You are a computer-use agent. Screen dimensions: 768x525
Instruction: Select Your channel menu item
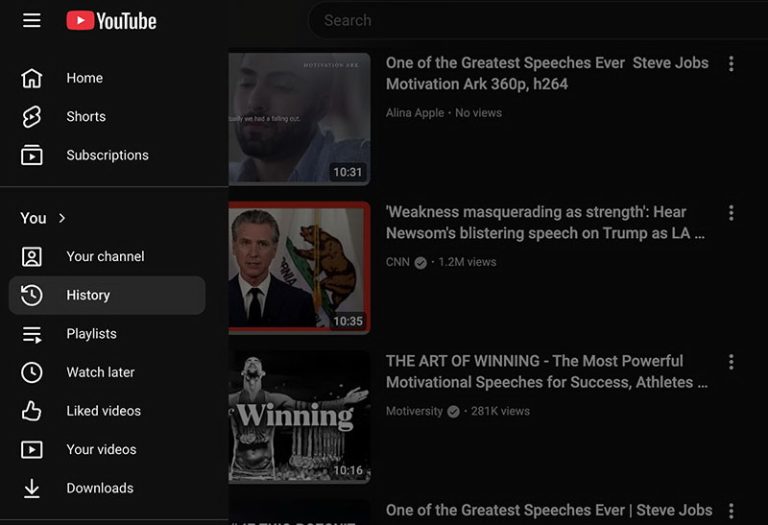click(x=107, y=257)
